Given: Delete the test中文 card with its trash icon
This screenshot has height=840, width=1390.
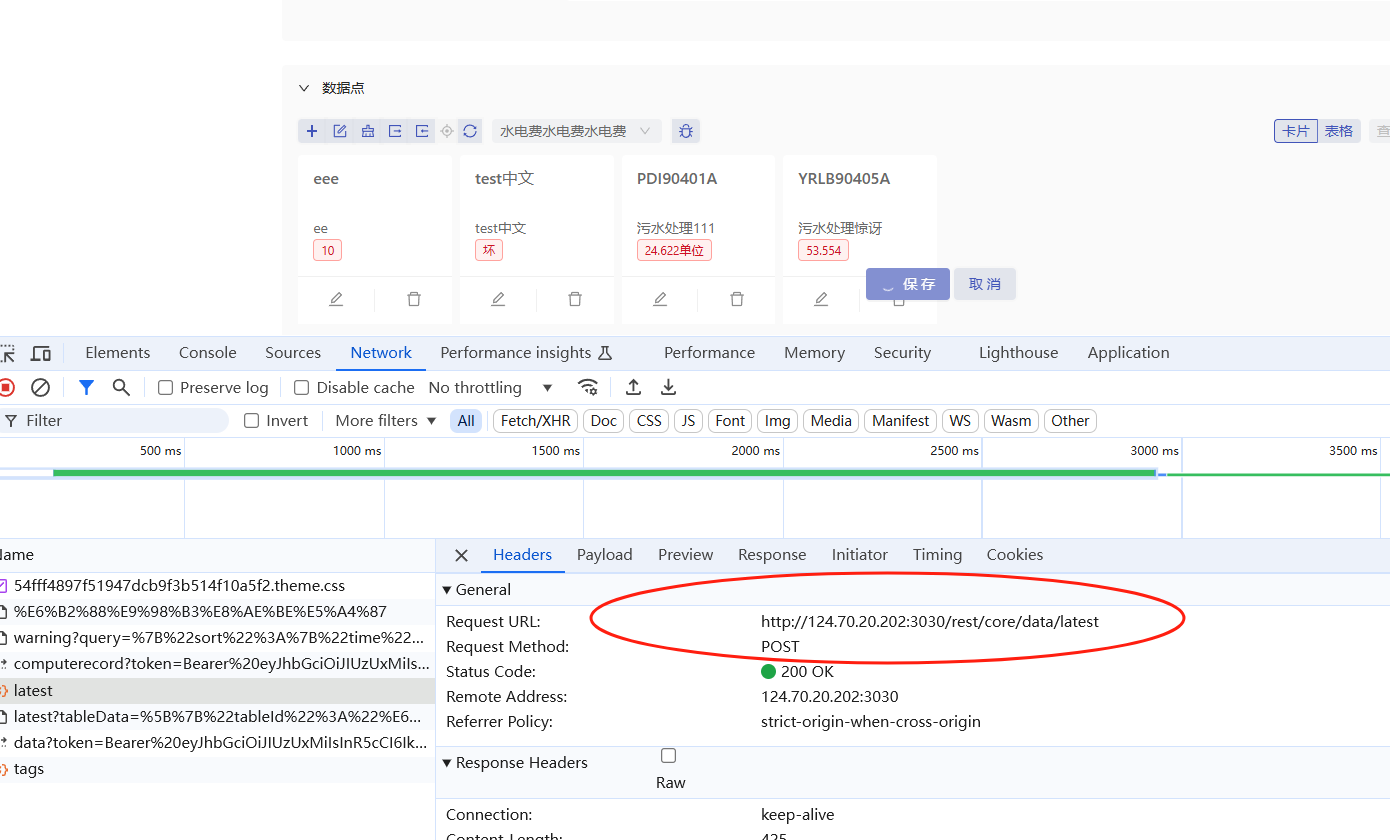Looking at the screenshot, I should [x=575, y=299].
